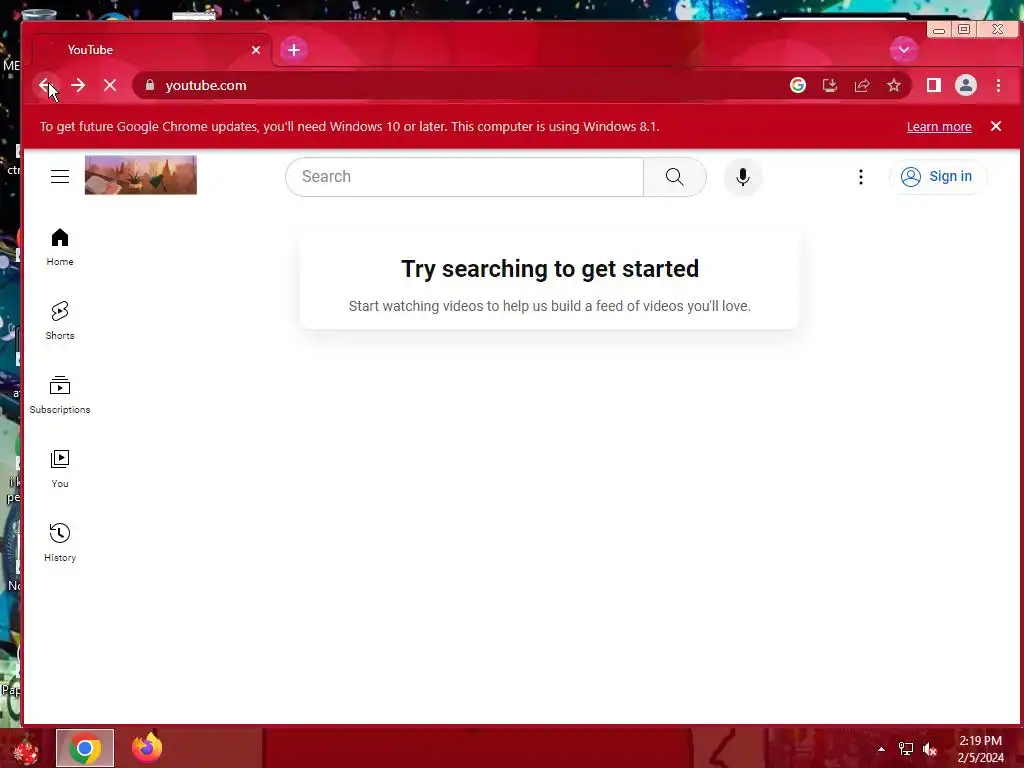This screenshot has height=768, width=1024.
Task: Click 'Start watching videos' message text
Action: [550, 306]
